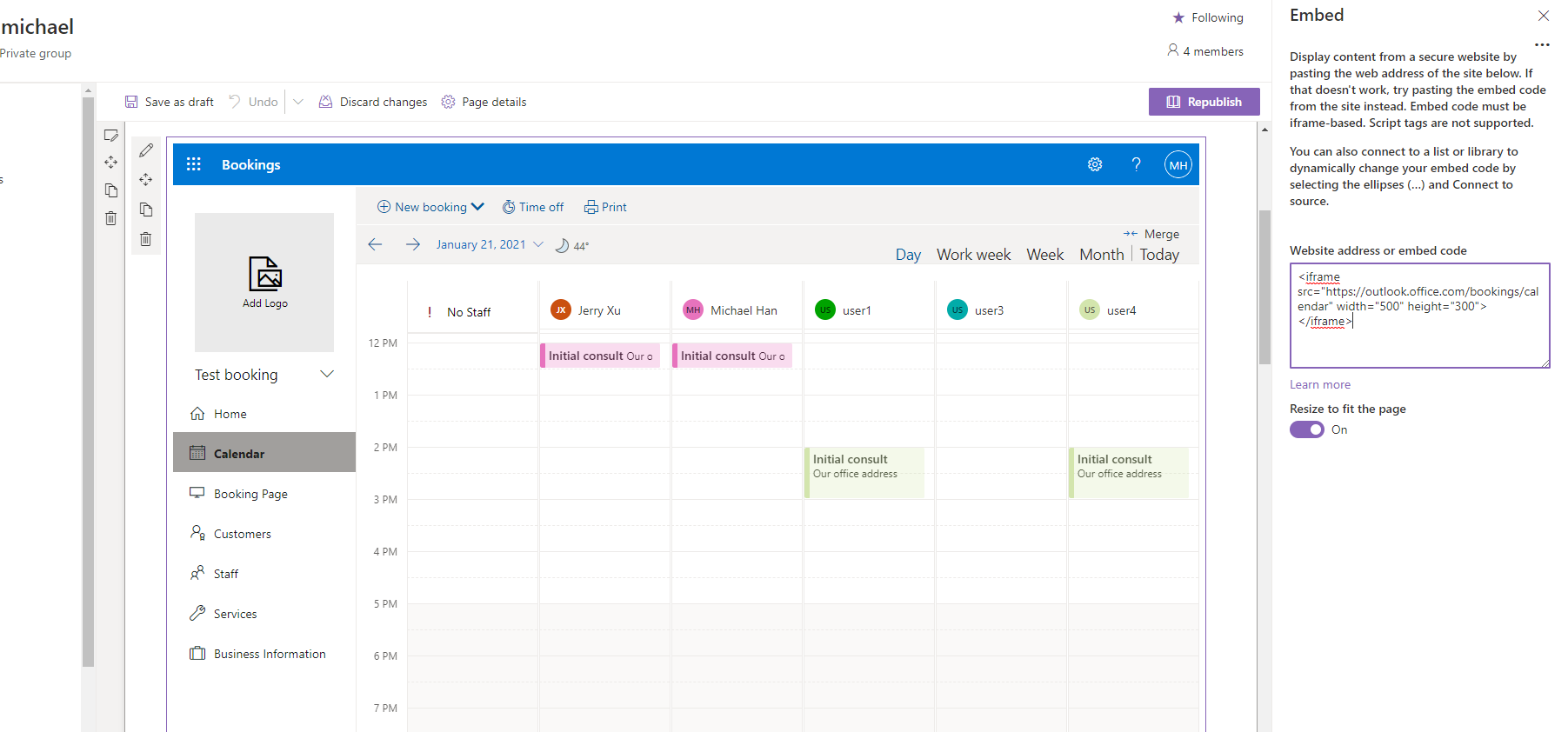Click the edit section icon
This screenshot has width=1568, height=732.
(x=110, y=136)
